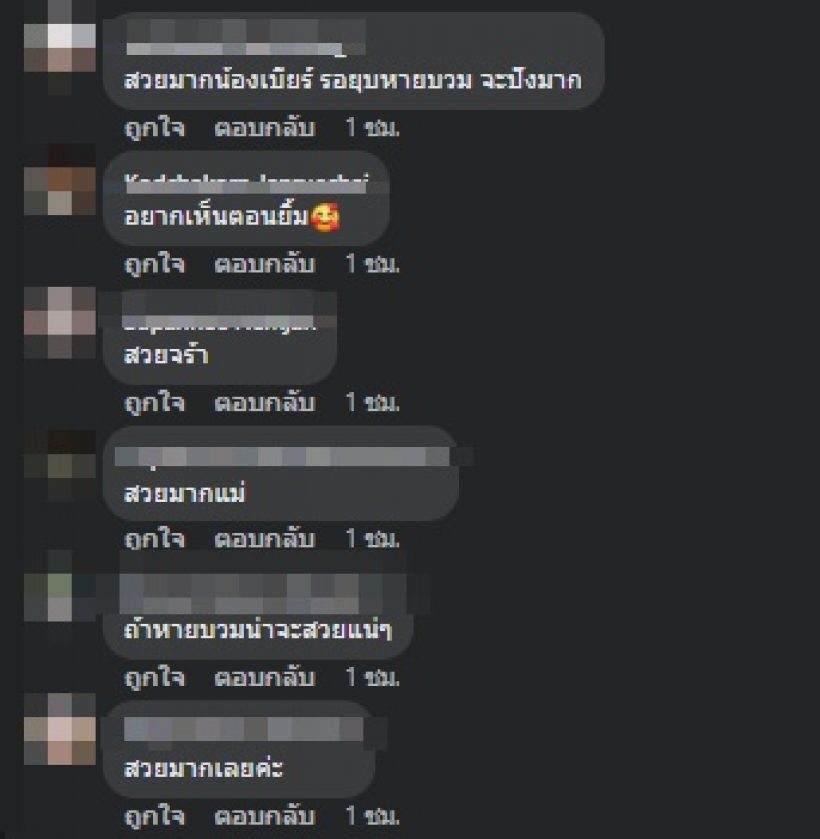Reply to 'สวยมากน้องเบียร์' comment via ตอบกลับ
Screen dimensions: 820x839
click(x=264, y=128)
